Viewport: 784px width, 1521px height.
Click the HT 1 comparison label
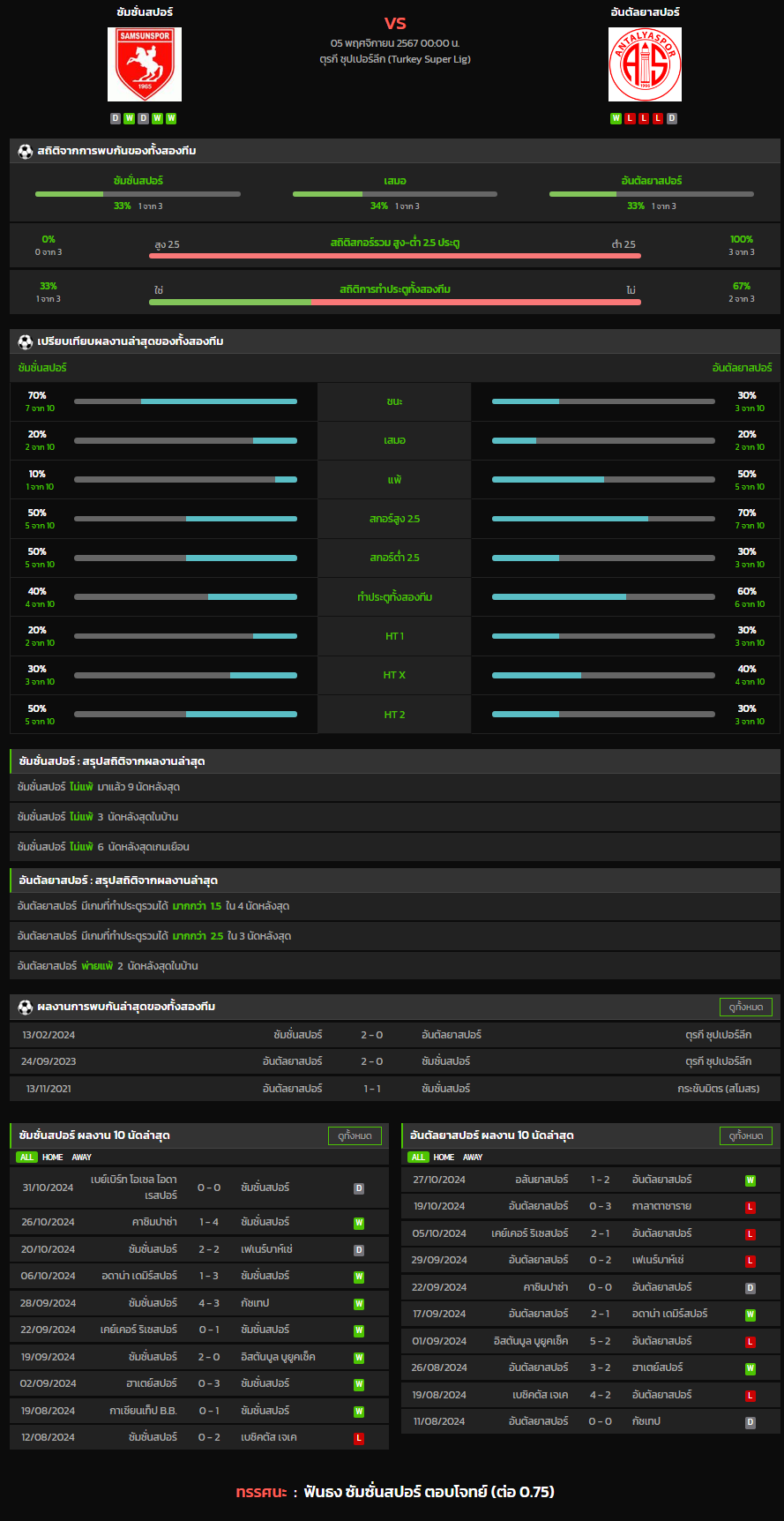[x=395, y=636]
